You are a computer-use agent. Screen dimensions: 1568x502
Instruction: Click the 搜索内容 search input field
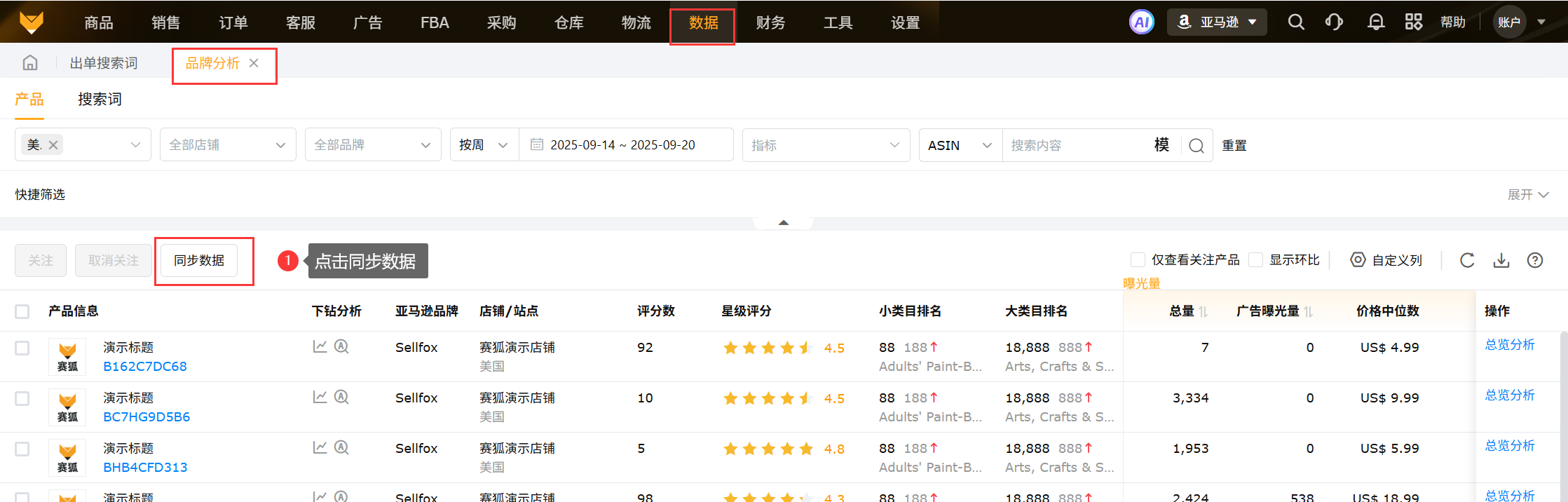(1076, 145)
